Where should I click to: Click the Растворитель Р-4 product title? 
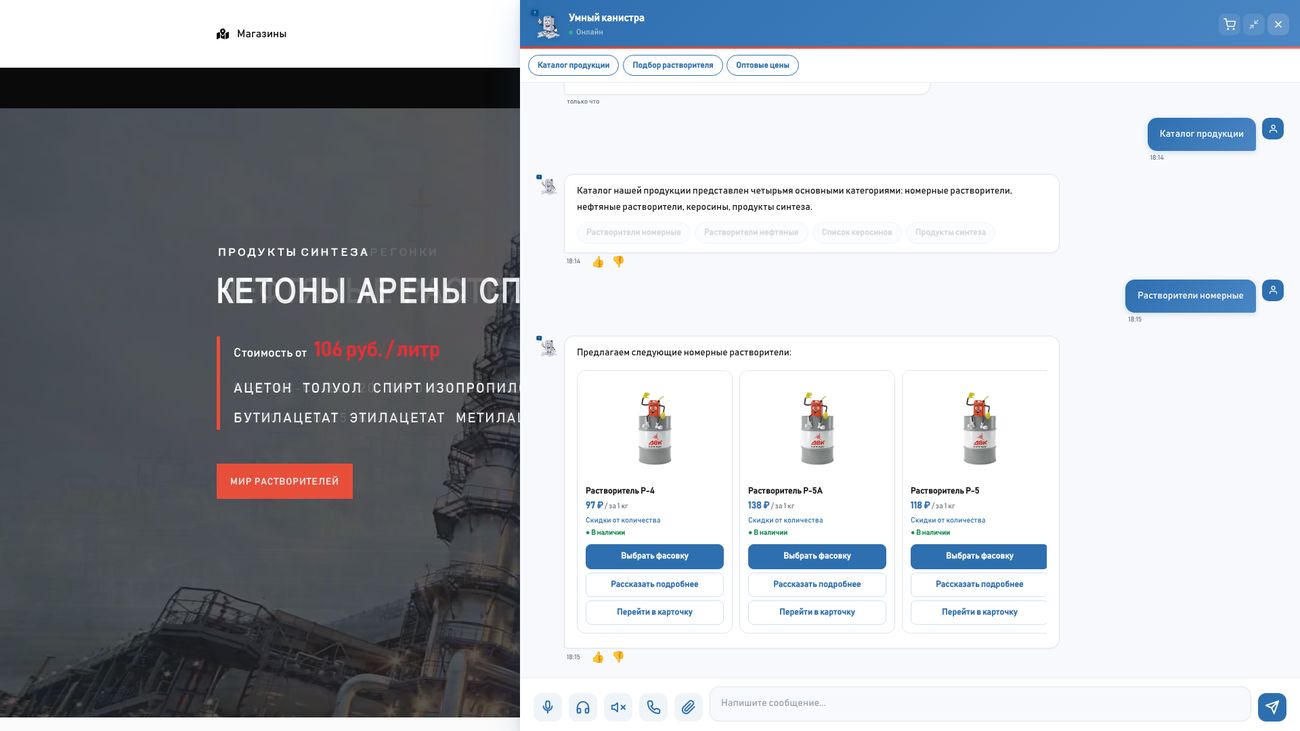620,491
